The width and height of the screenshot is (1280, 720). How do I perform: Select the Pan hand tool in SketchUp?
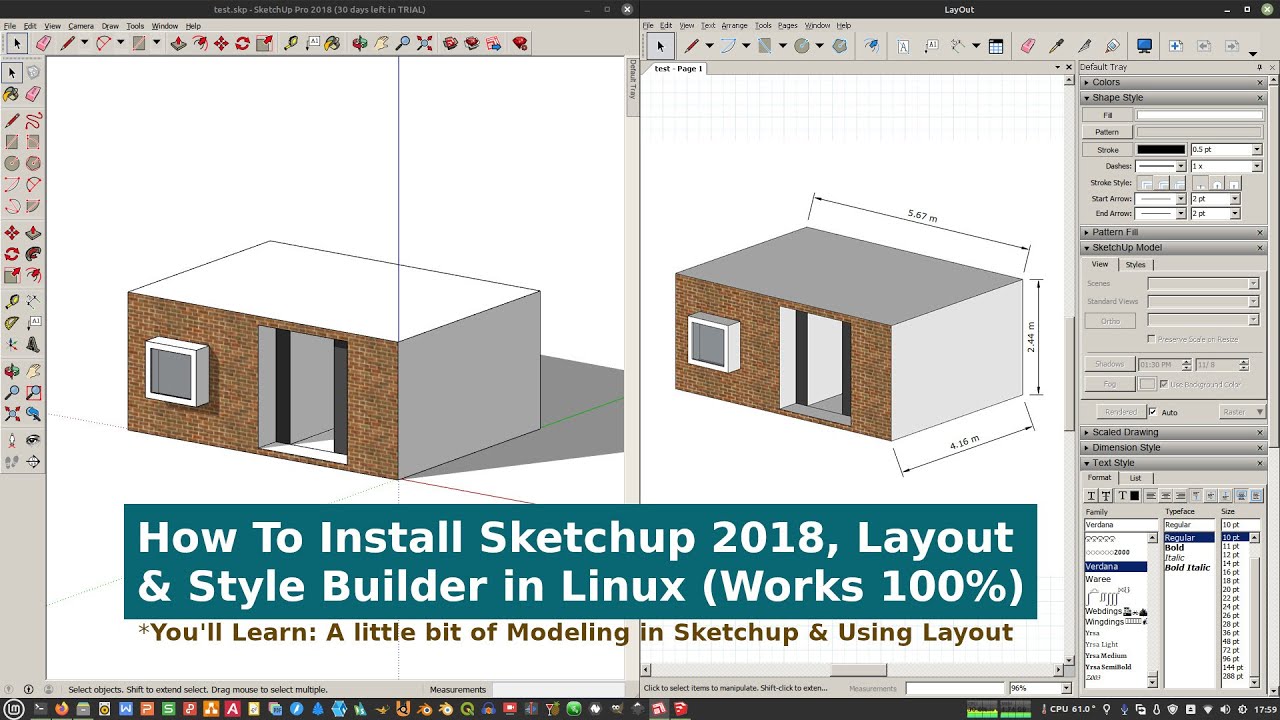click(381, 43)
